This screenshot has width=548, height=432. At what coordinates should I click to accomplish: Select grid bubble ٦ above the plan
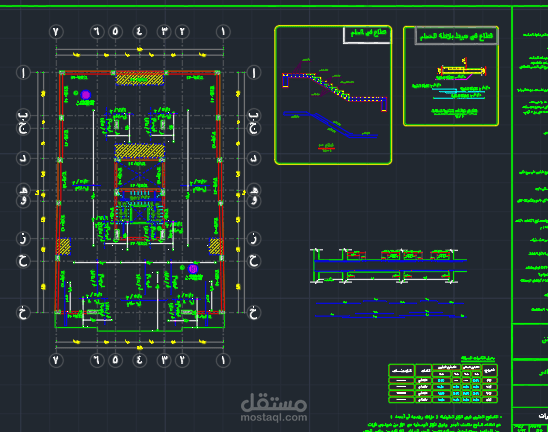pyautogui.click(x=97, y=32)
